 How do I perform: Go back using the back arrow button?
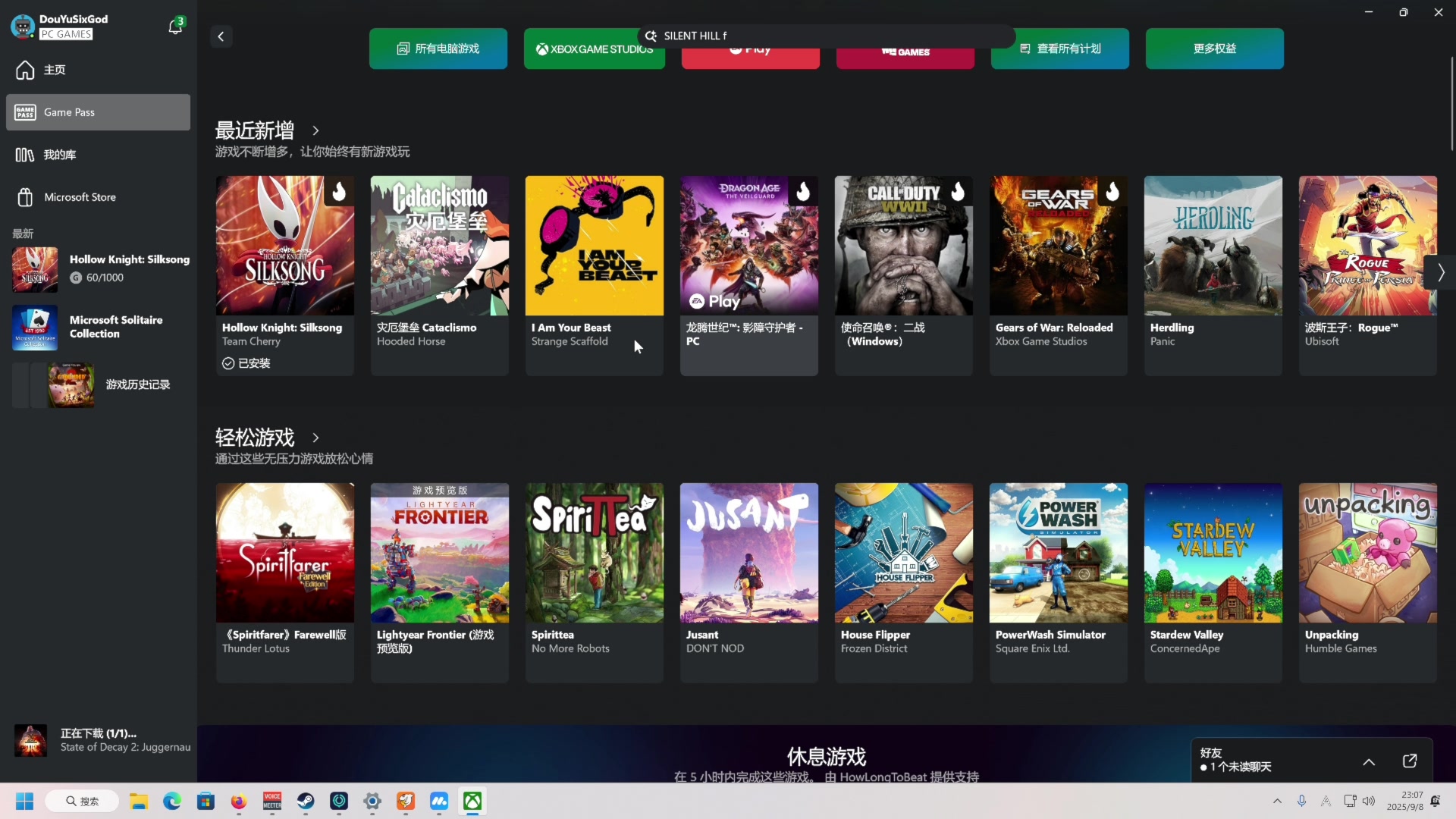click(x=221, y=36)
